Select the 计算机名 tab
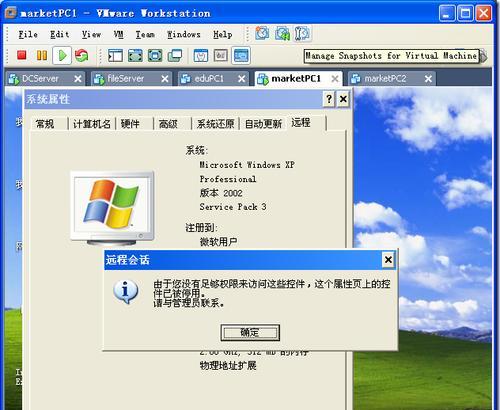This screenshot has width=500, height=410. click(92, 124)
